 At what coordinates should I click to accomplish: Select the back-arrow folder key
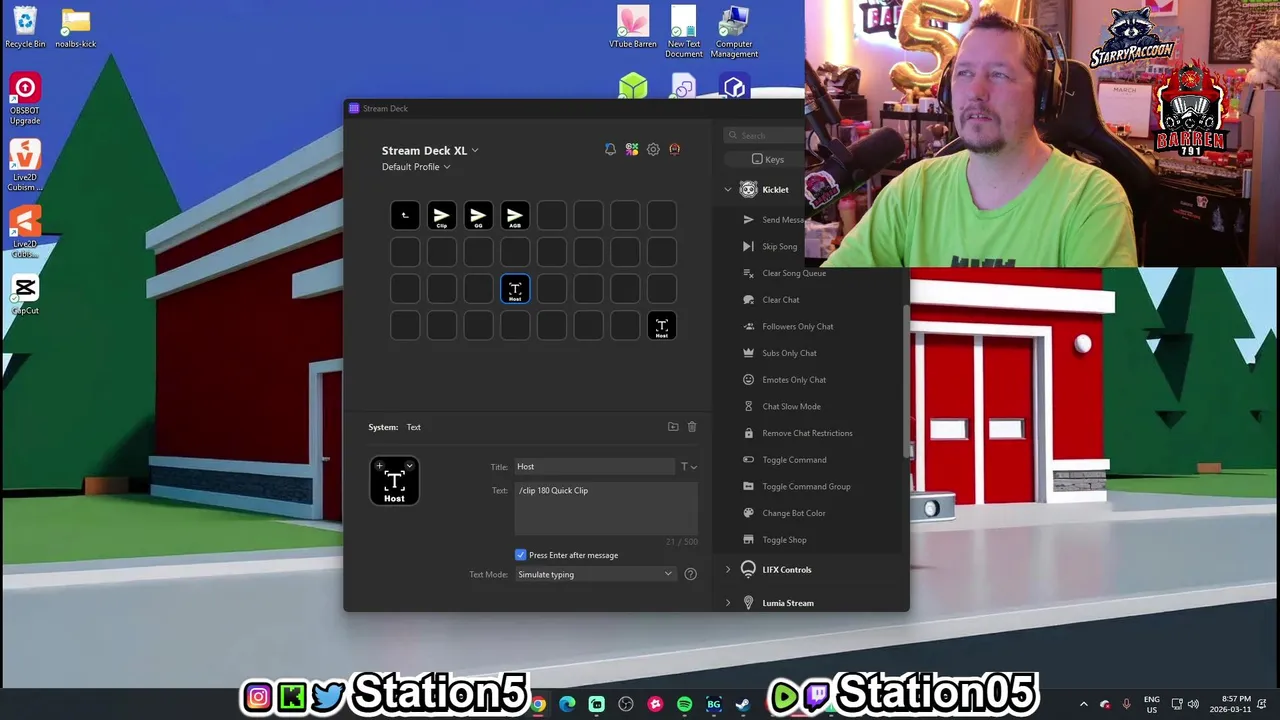(x=405, y=215)
